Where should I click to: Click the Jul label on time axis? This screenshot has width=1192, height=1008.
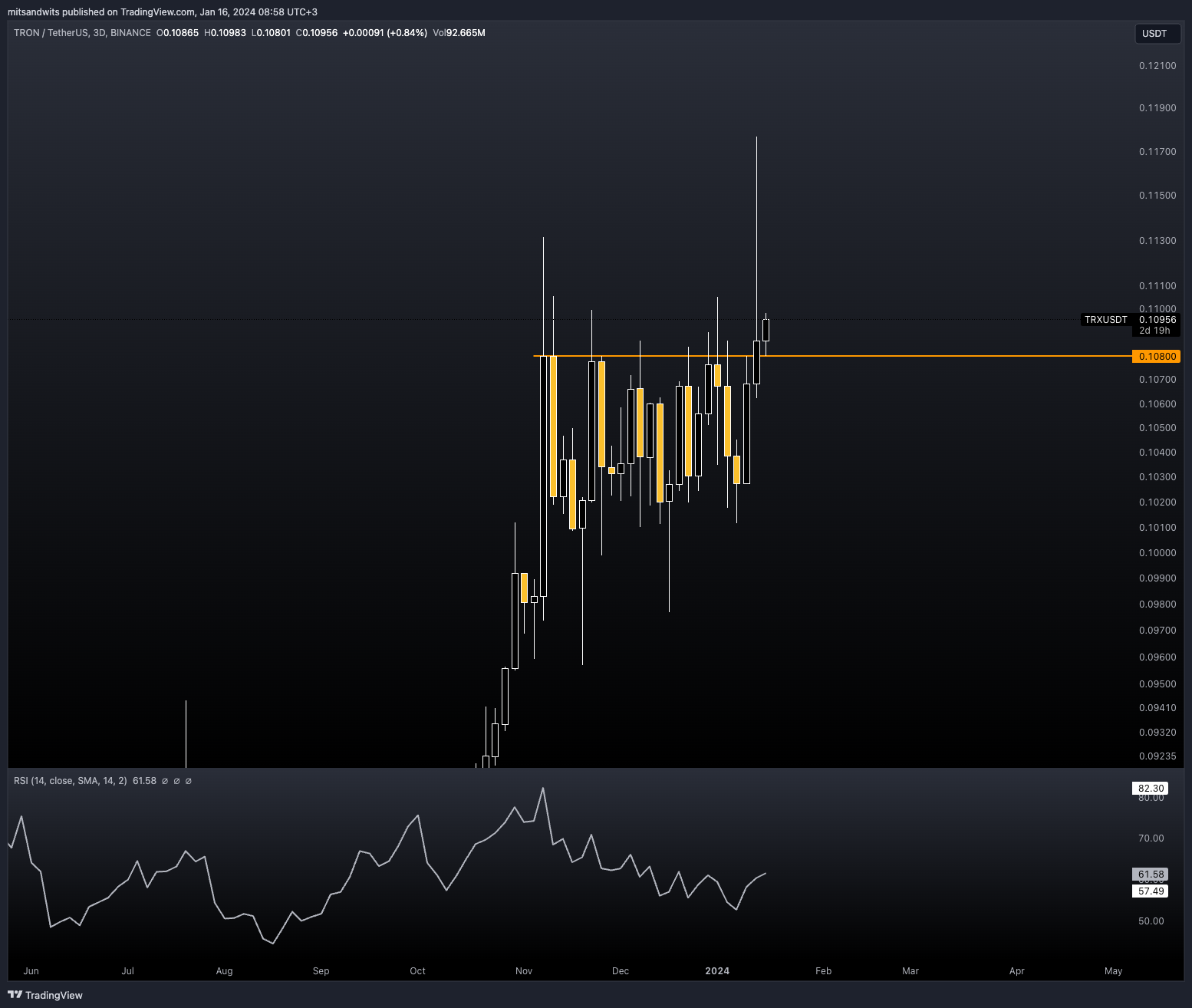(x=128, y=971)
